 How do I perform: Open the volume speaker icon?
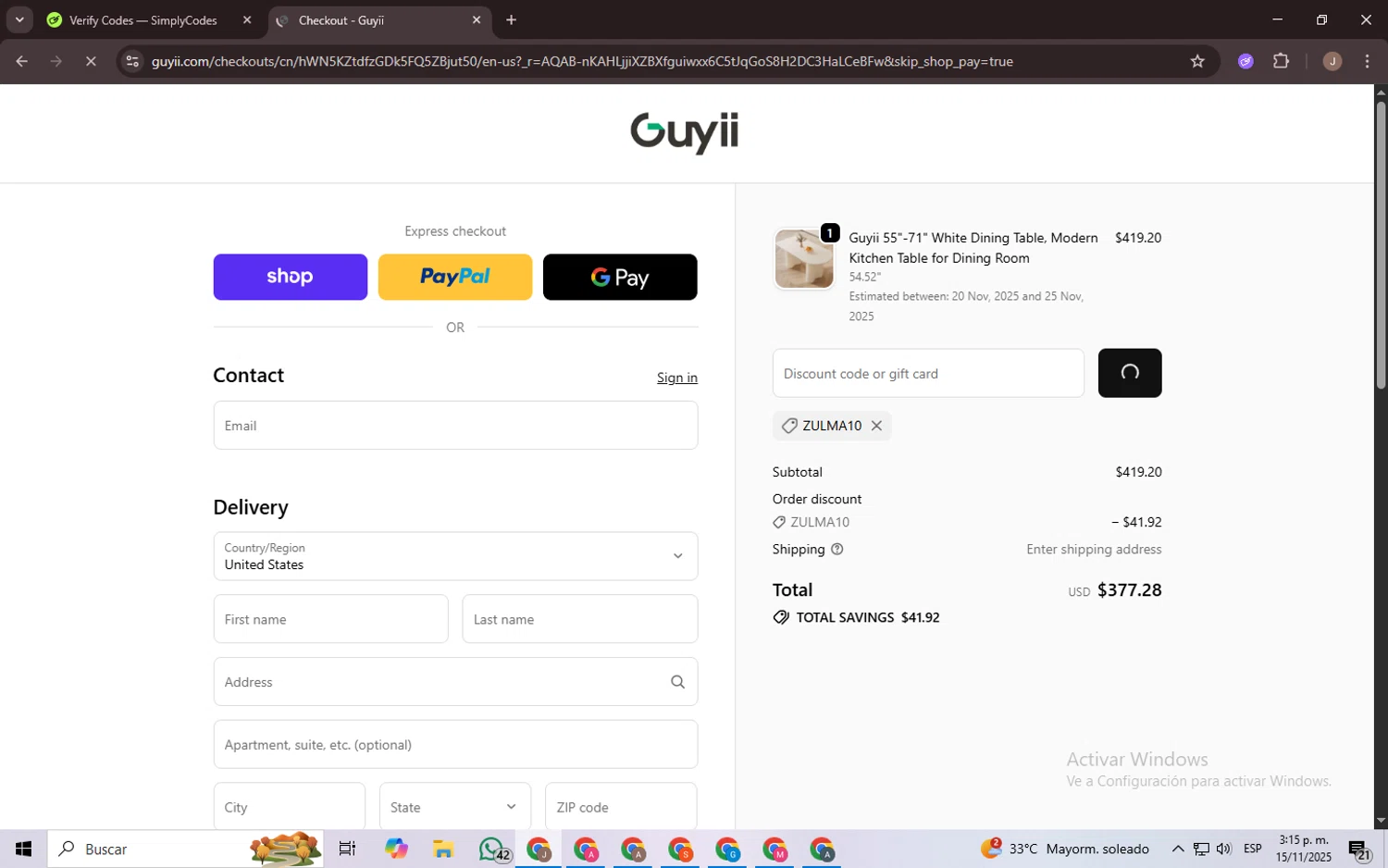coord(1224,849)
